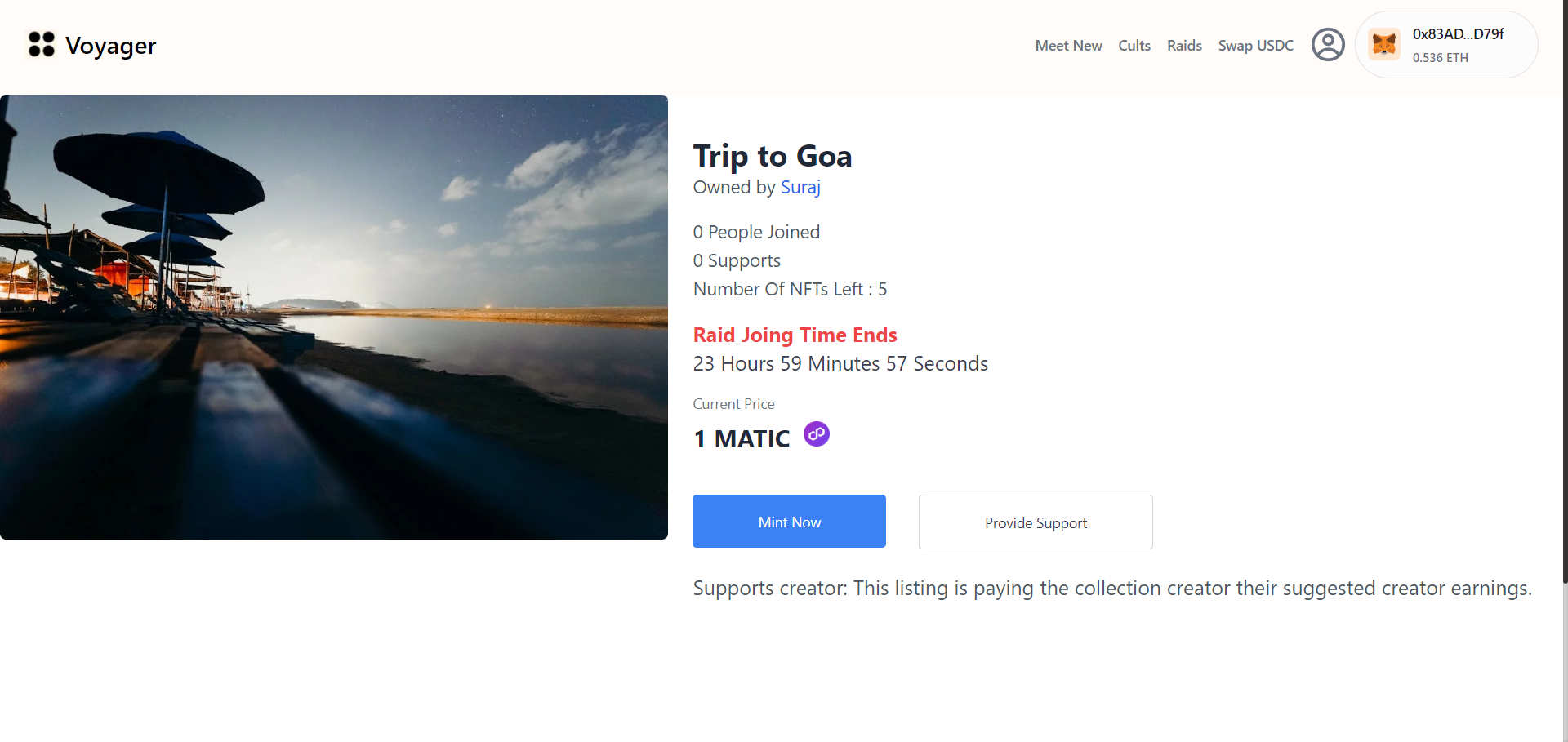Image resolution: width=1568 pixels, height=742 pixels.
Task: Click the wallet address 0x83AD...D79f
Action: pyautogui.click(x=1458, y=34)
